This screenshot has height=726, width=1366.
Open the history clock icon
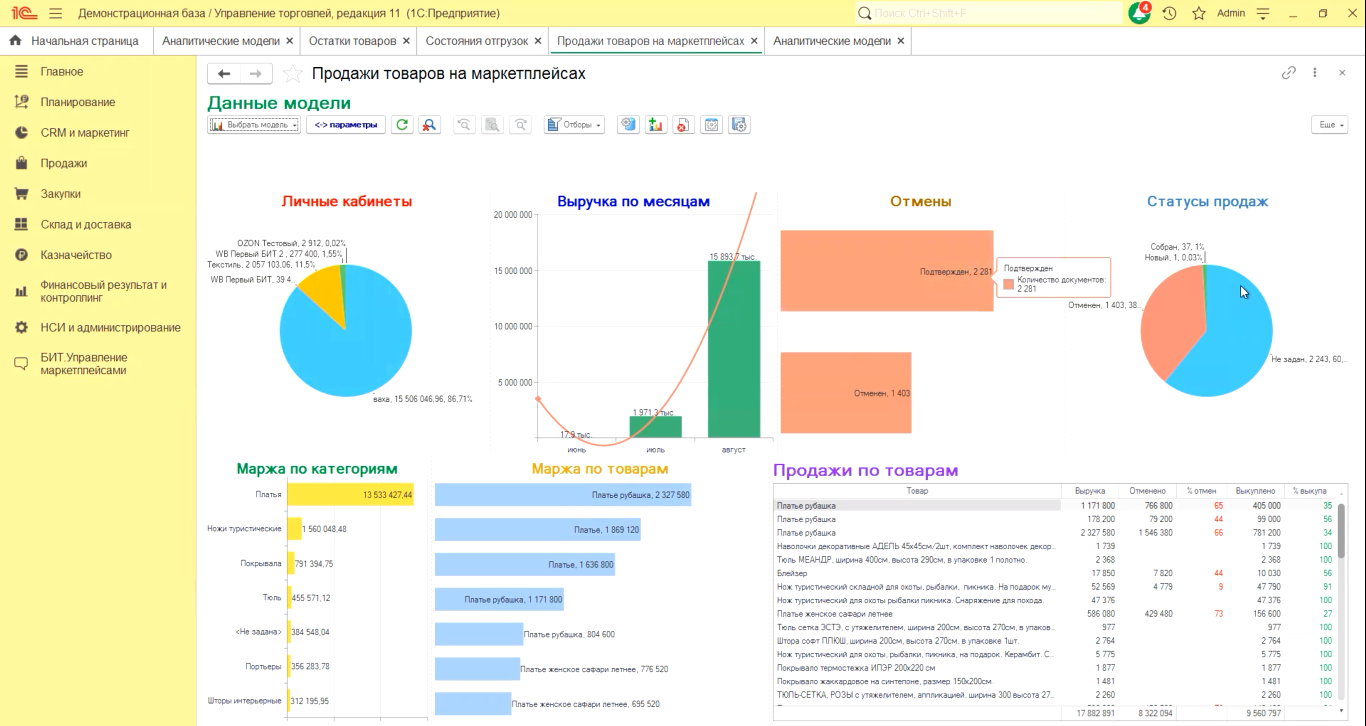tap(1169, 14)
